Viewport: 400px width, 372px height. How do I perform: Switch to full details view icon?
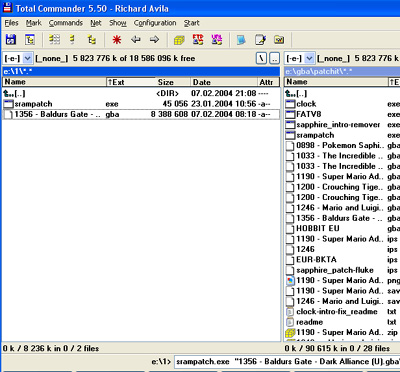coord(72,40)
